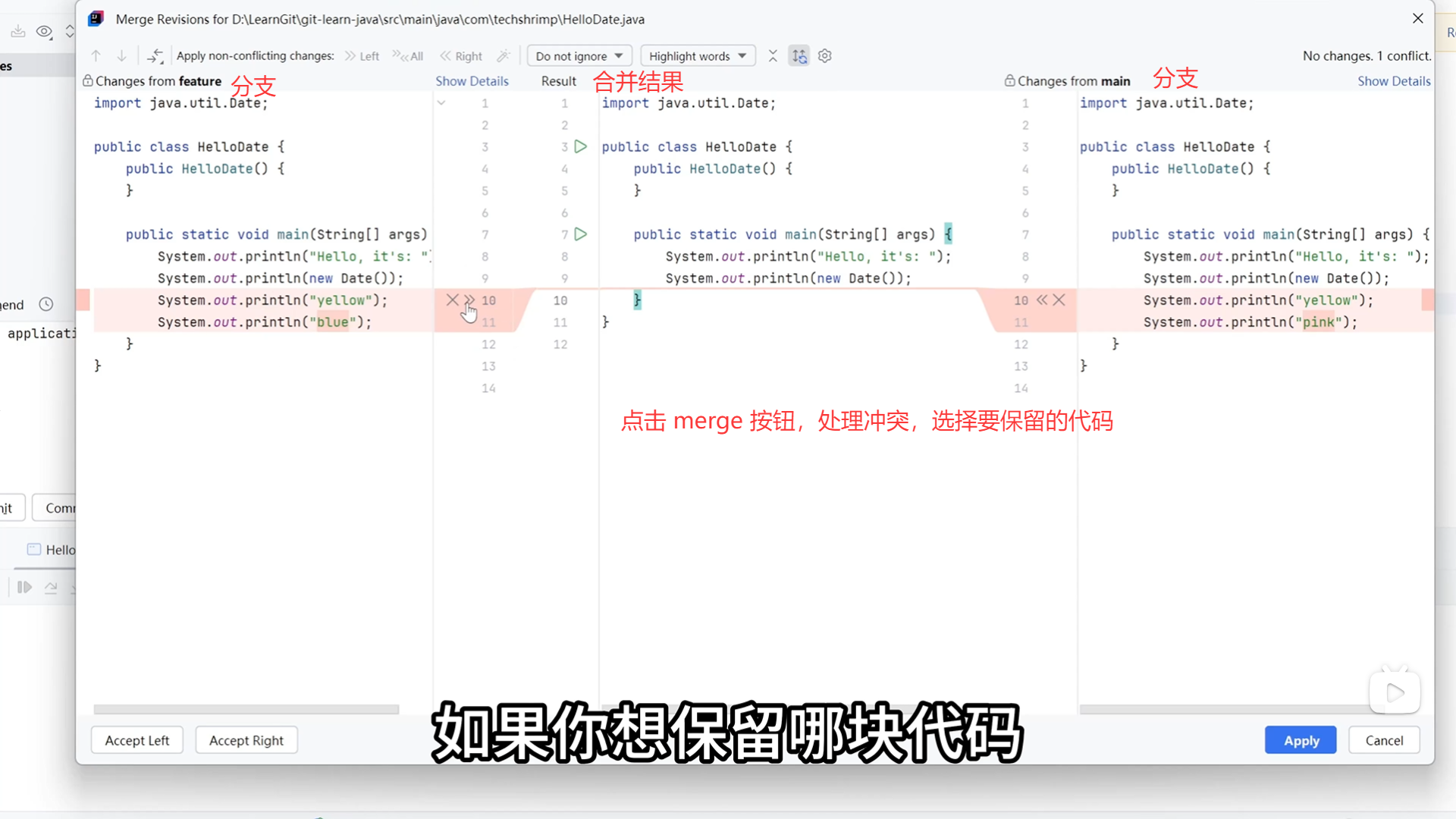
Task: Toggle the eye icon in left sidebar
Action: tap(45, 31)
